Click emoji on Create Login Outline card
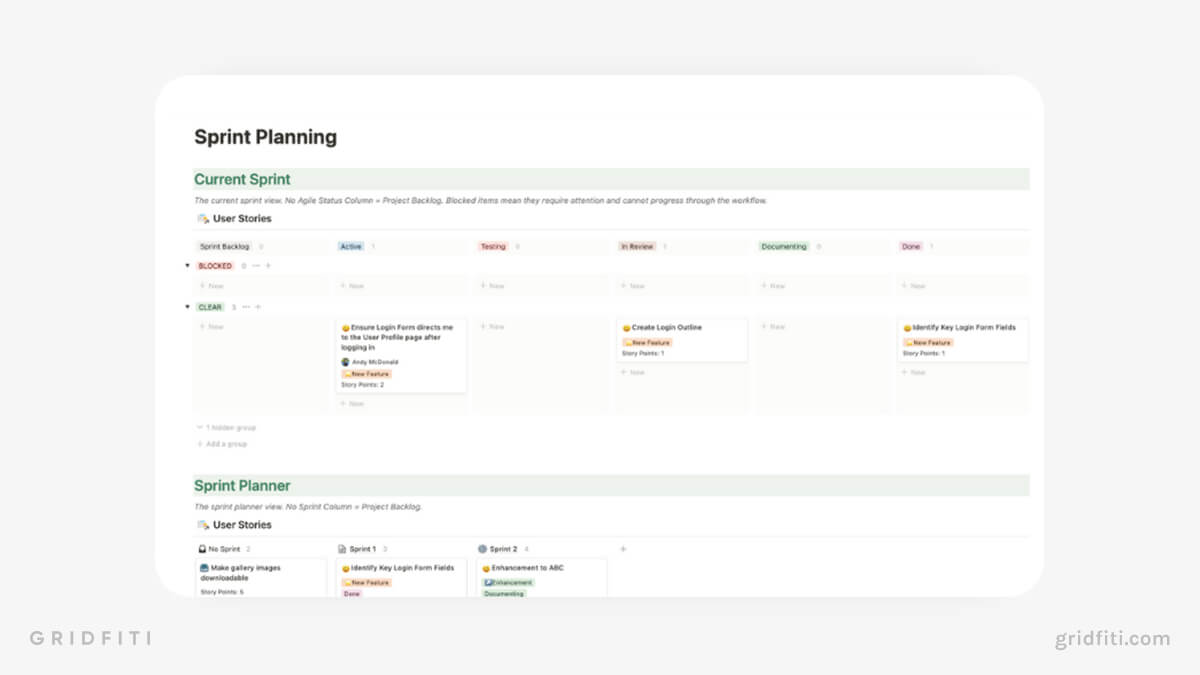1200x675 pixels. pos(626,328)
